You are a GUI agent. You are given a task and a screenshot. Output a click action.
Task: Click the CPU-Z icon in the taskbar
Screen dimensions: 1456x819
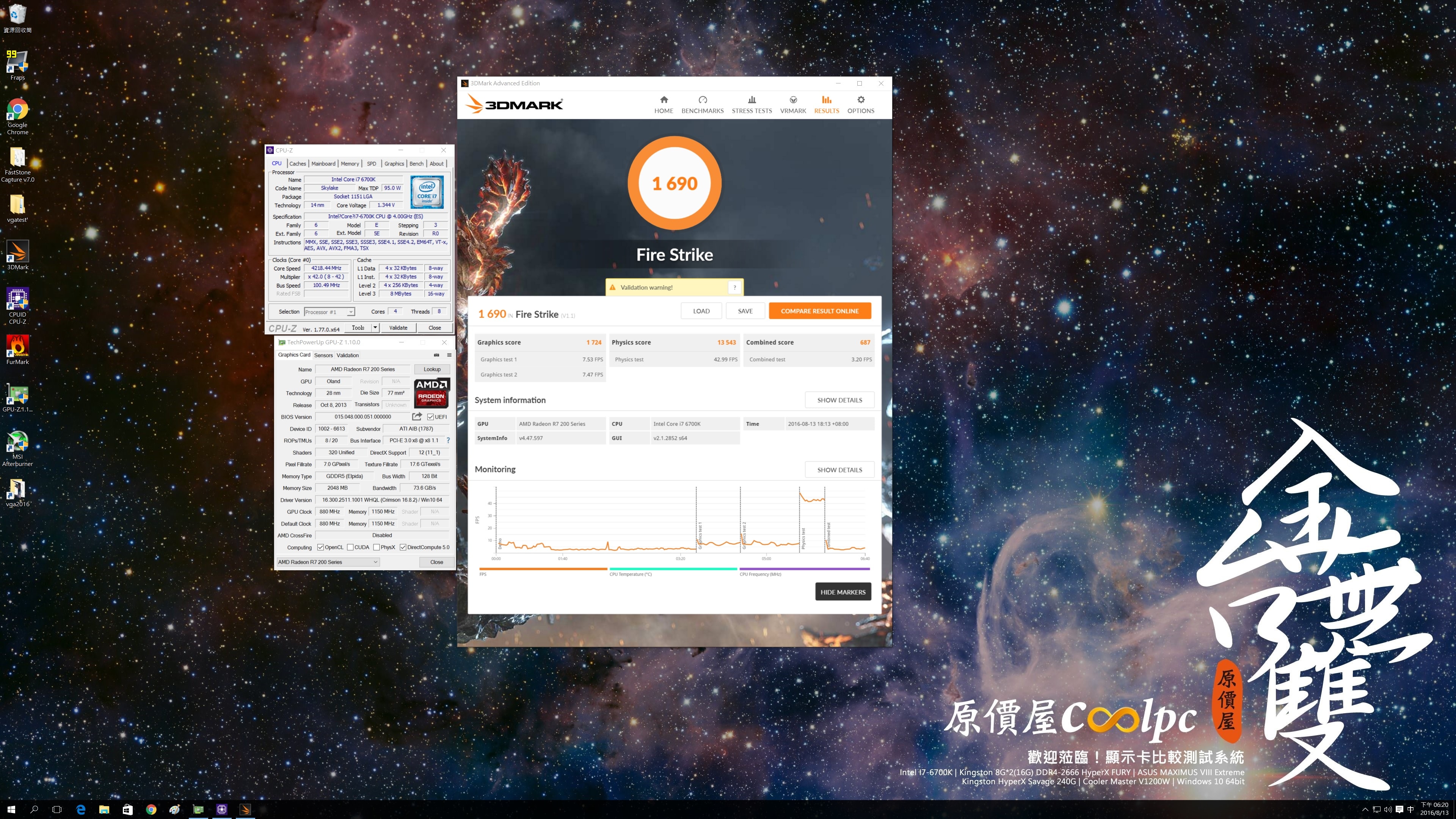coord(221,810)
